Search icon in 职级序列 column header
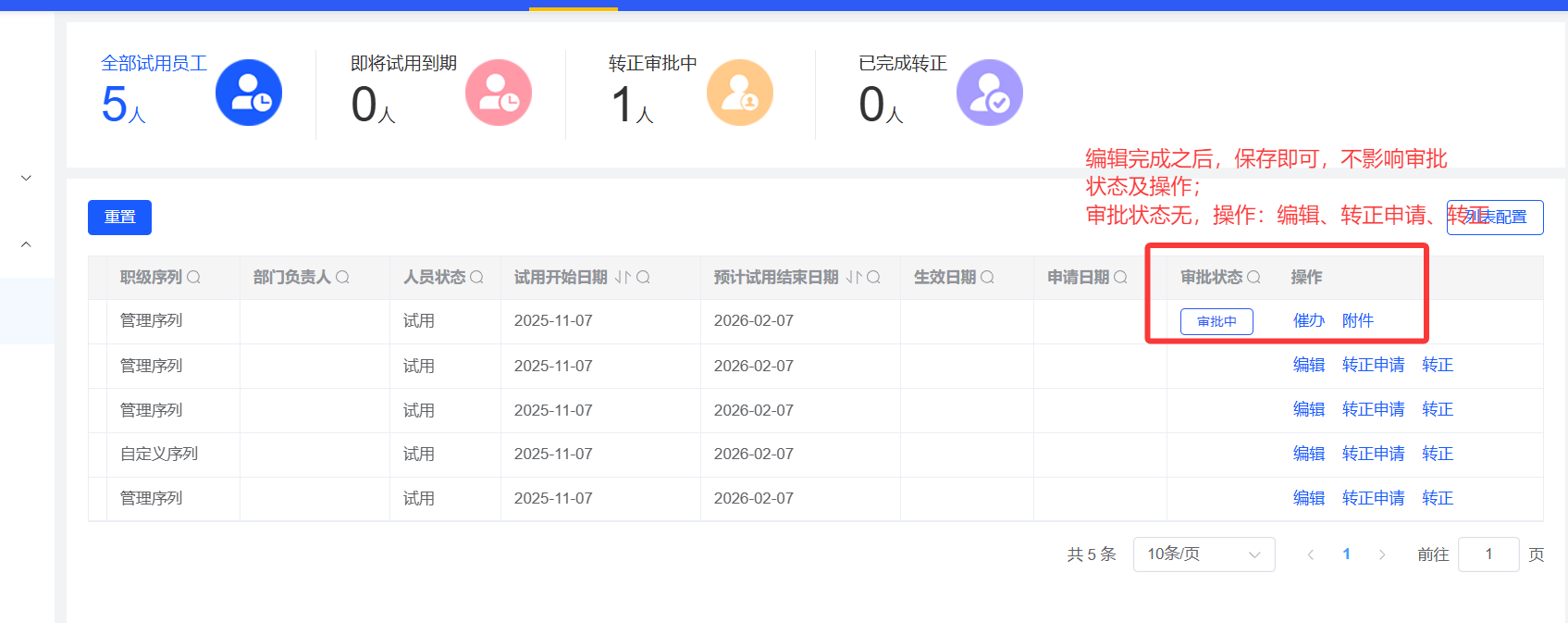The width and height of the screenshot is (1568, 623). click(x=193, y=277)
